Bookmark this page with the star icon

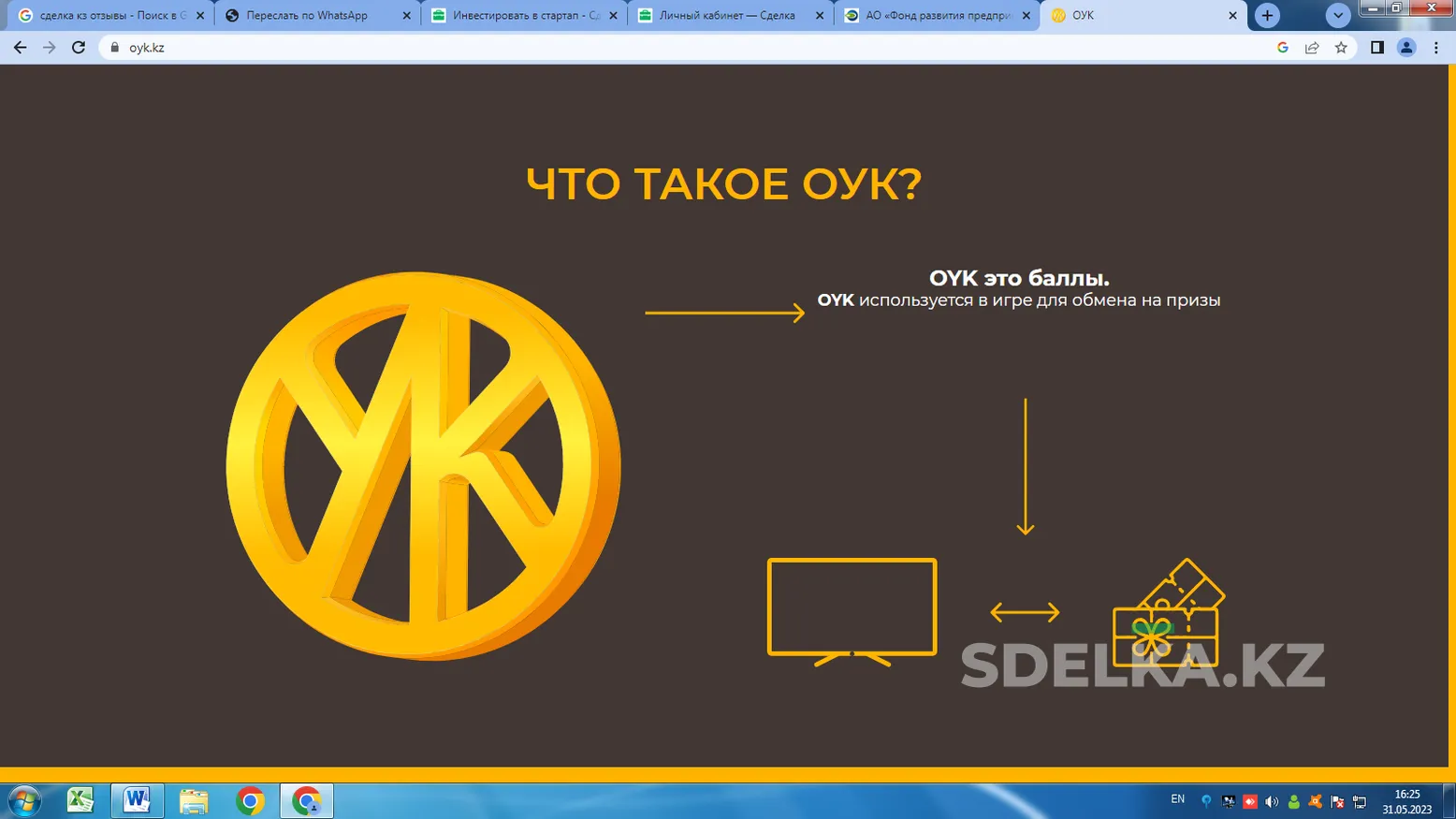(x=1341, y=48)
